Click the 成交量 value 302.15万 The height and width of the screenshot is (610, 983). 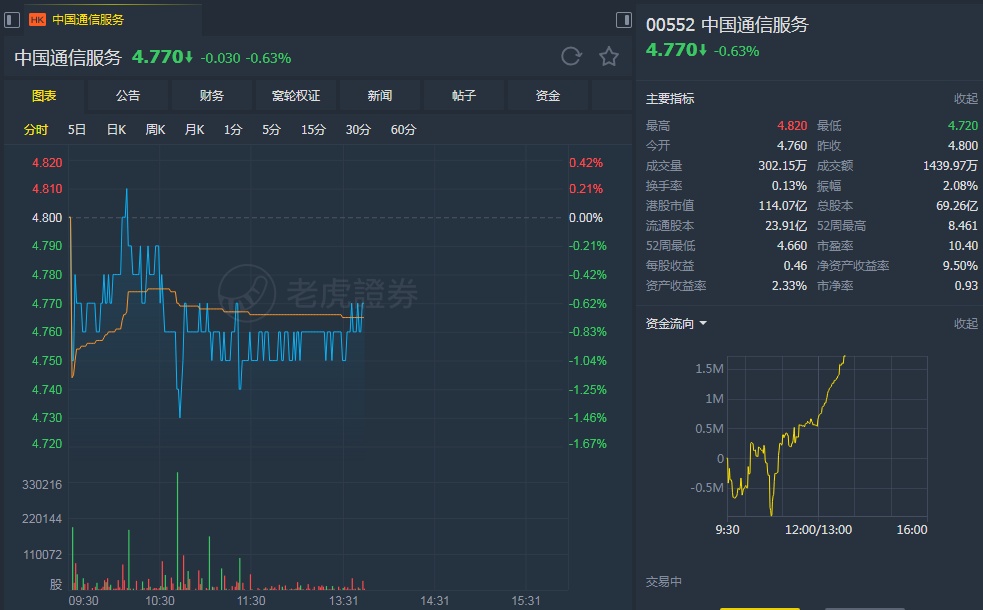782,166
